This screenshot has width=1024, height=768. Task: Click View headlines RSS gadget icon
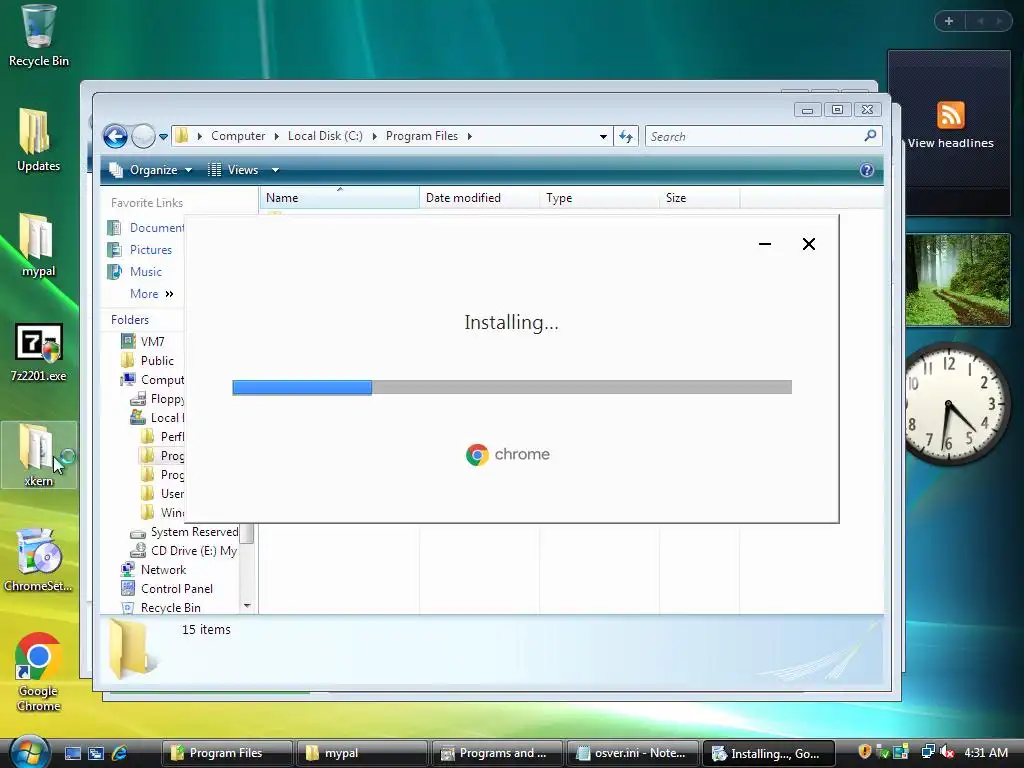coord(950,116)
